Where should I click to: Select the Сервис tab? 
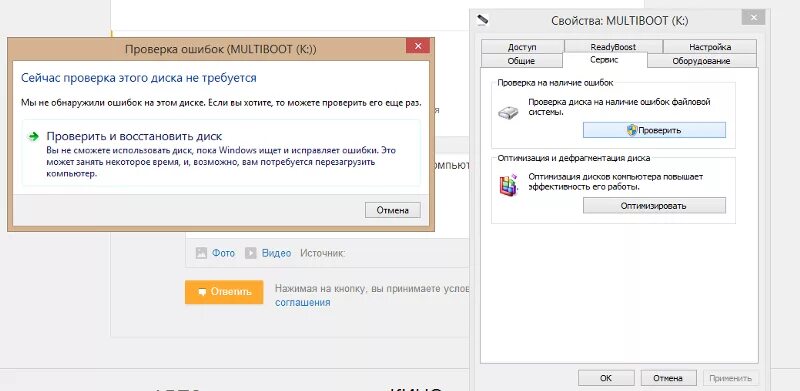(x=605, y=60)
